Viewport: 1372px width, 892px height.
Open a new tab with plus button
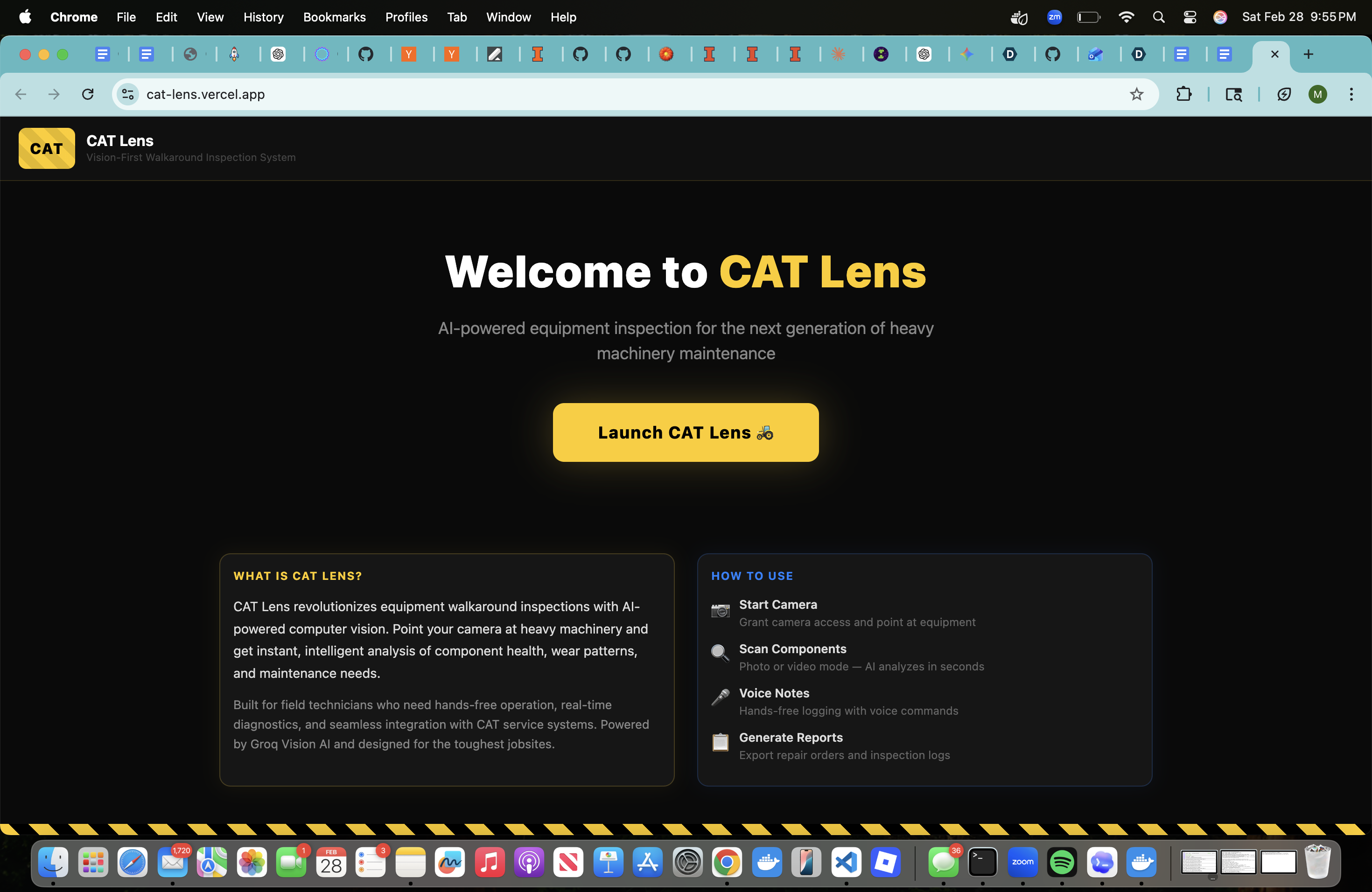pos(1308,54)
